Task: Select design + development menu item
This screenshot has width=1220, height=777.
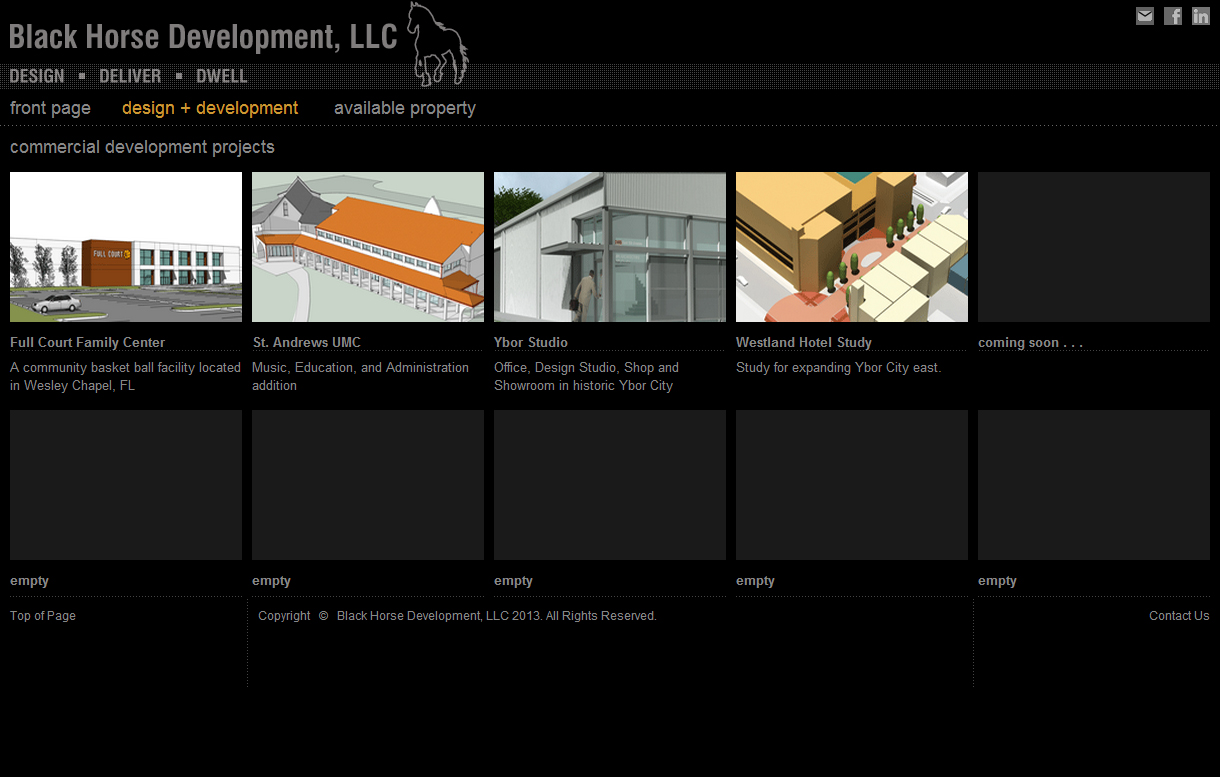Action: click(x=210, y=108)
